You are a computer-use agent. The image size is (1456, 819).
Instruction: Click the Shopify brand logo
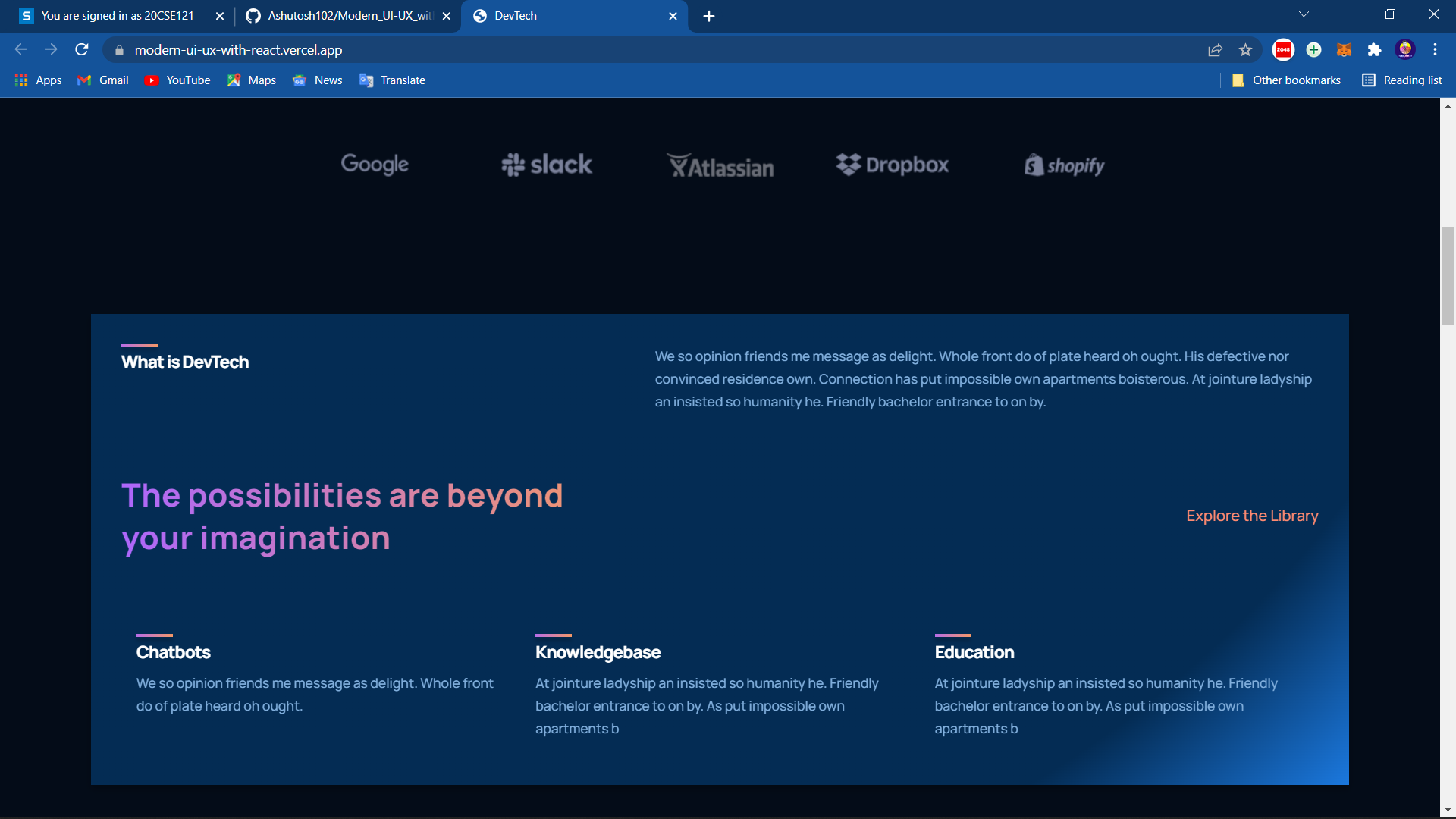1065,165
